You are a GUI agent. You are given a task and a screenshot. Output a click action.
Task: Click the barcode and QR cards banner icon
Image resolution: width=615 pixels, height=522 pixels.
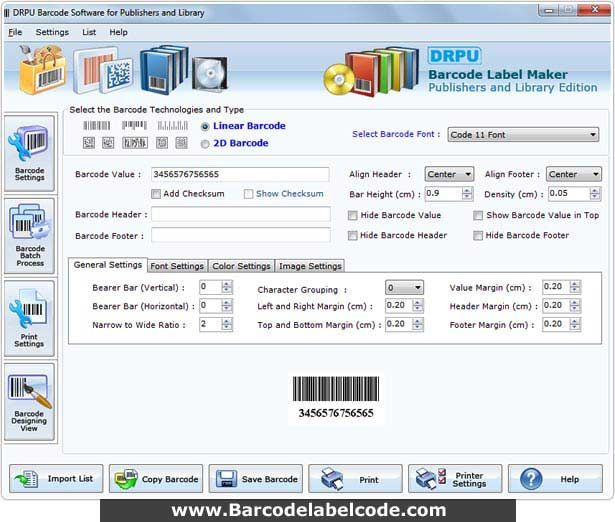103,71
